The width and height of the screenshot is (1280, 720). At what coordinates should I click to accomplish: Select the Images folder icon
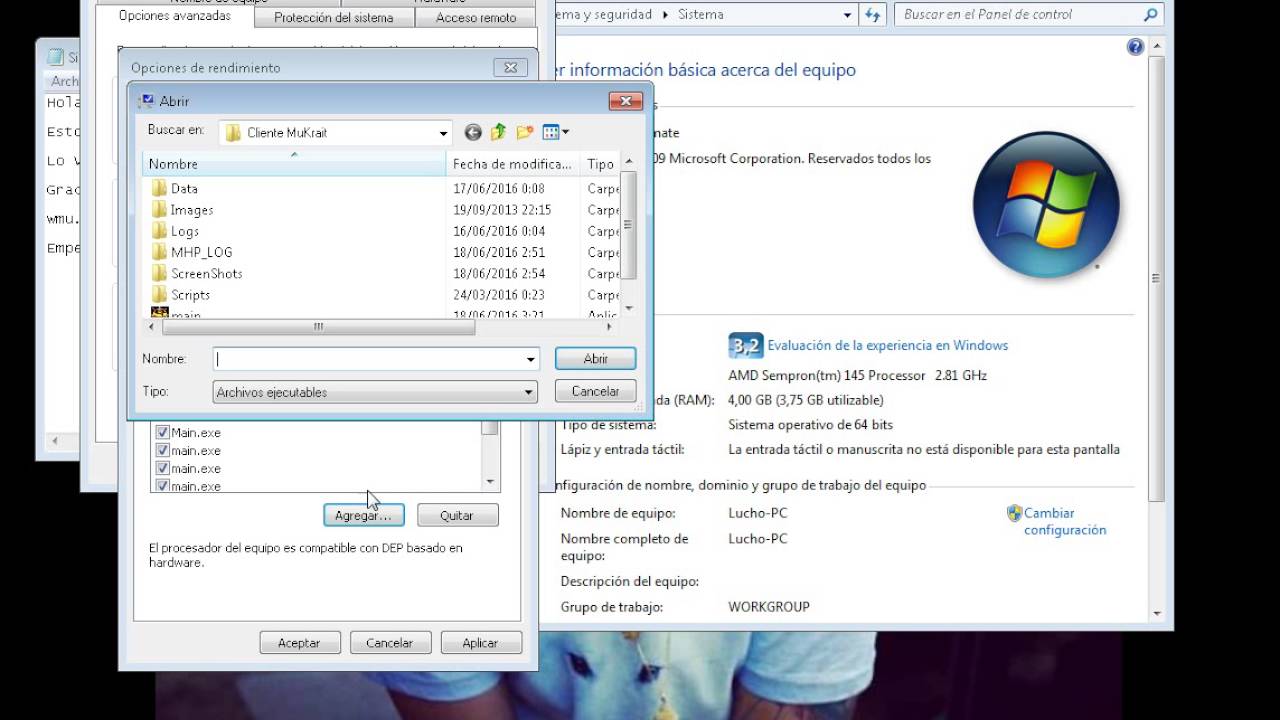pos(159,209)
